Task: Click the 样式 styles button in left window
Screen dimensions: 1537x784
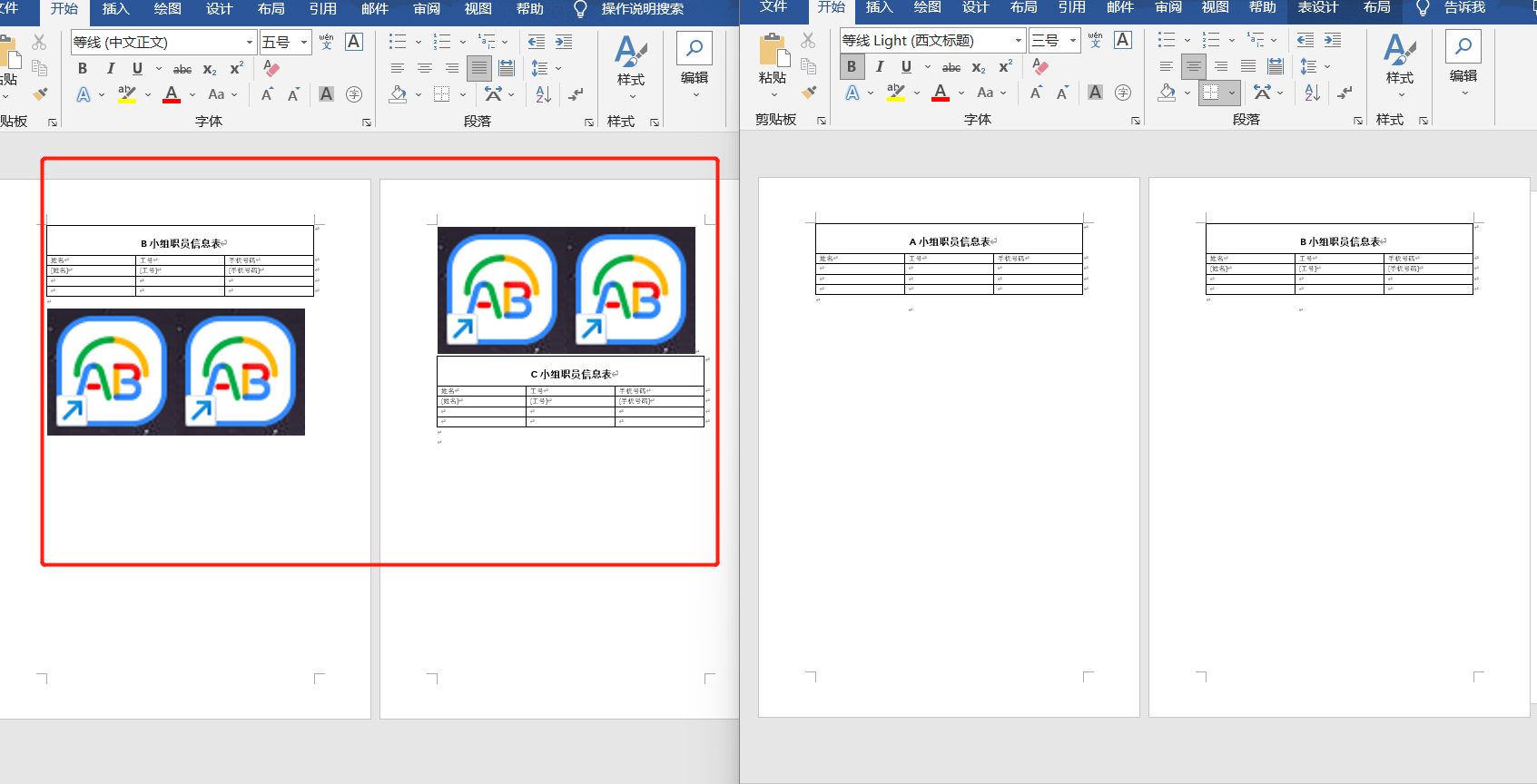Action: click(631, 62)
